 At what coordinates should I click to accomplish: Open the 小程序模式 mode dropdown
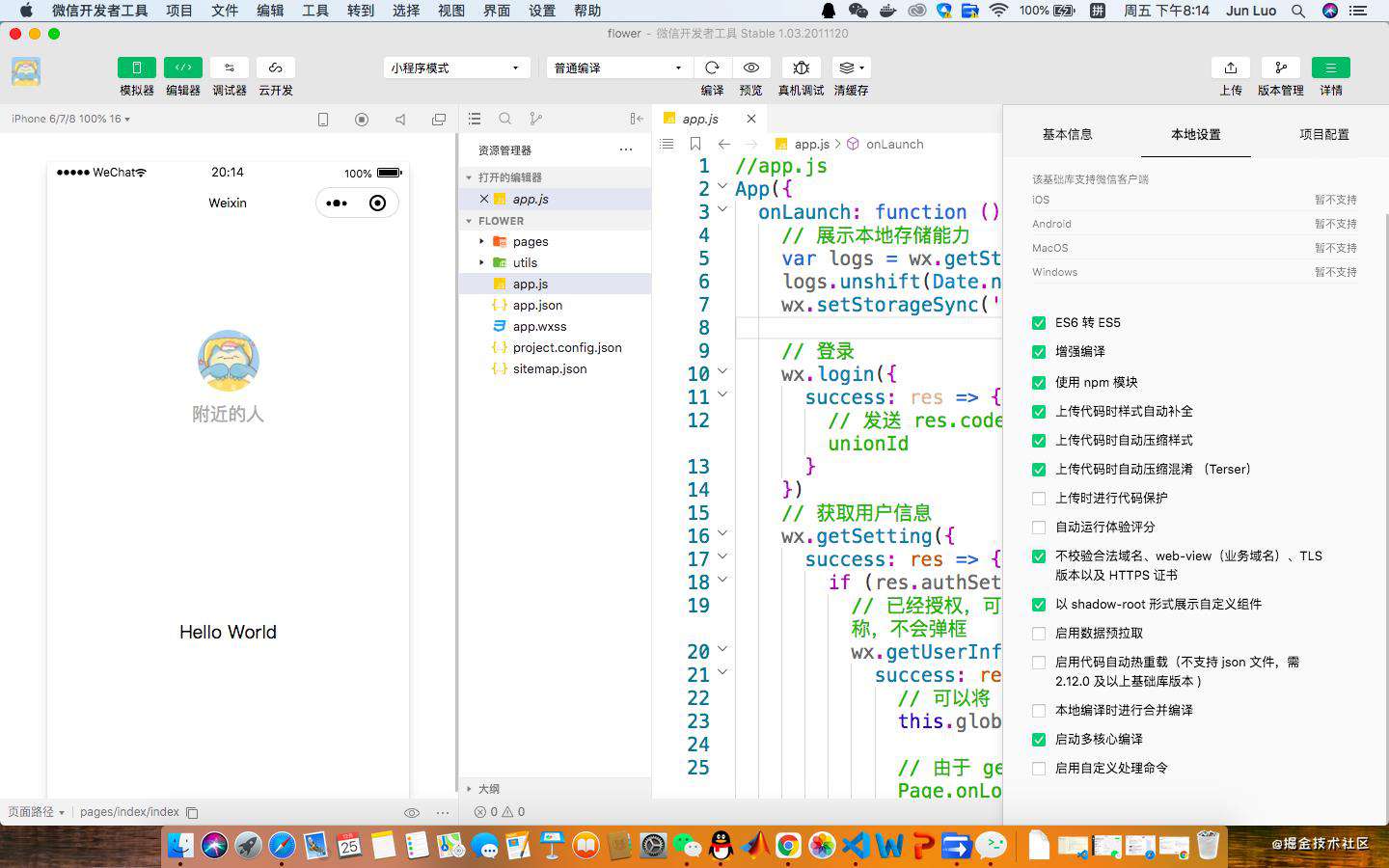(456, 68)
